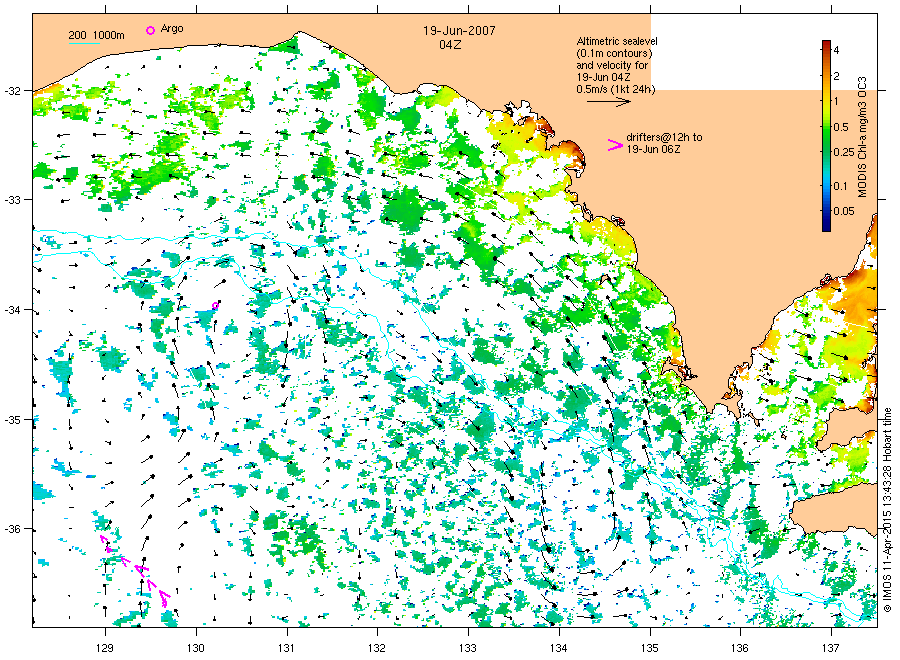
Task: Click the colorbar value 0.1 label
Action: click(x=840, y=186)
